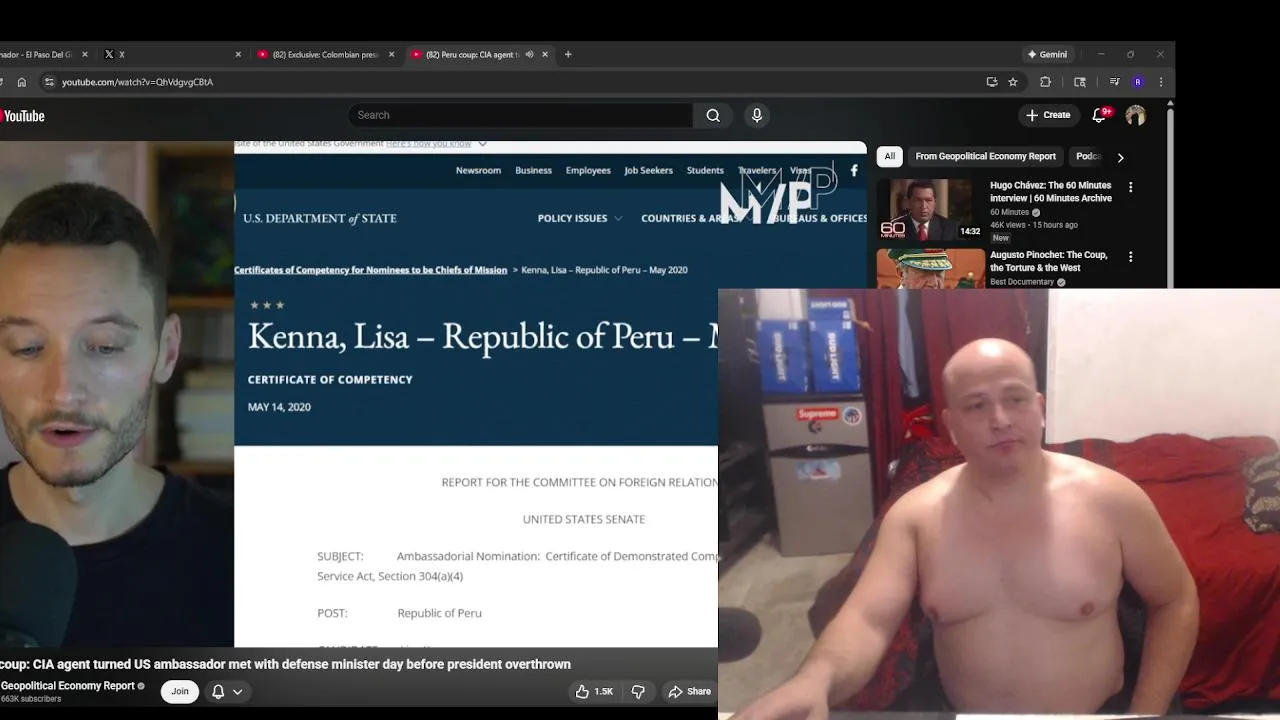The width and height of the screenshot is (1280, 720).
Task: Focus the YouTube search field
Action: coord(520,115)
